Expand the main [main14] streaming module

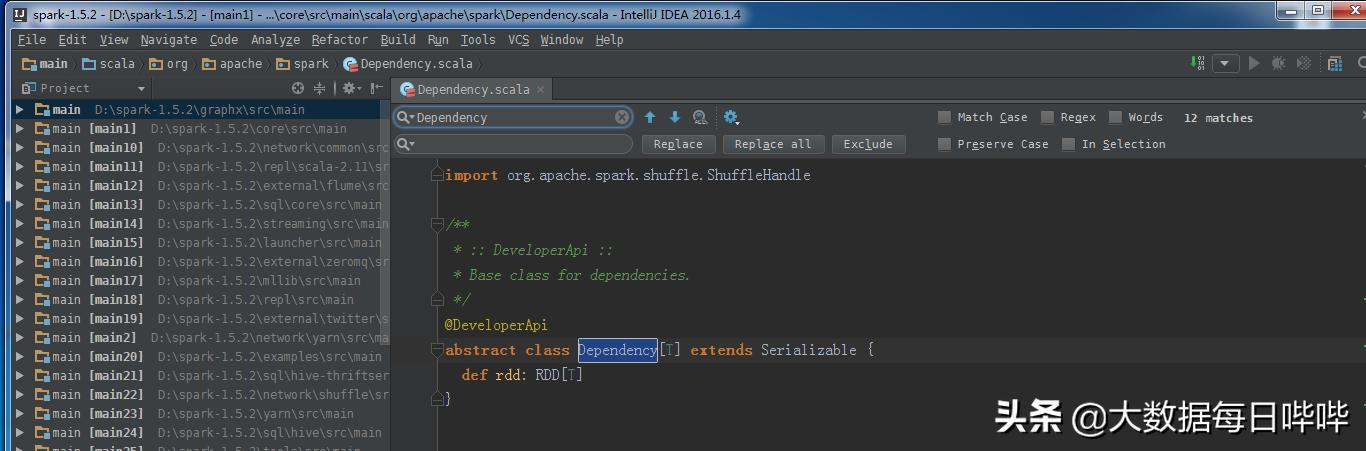coord(20,224)
